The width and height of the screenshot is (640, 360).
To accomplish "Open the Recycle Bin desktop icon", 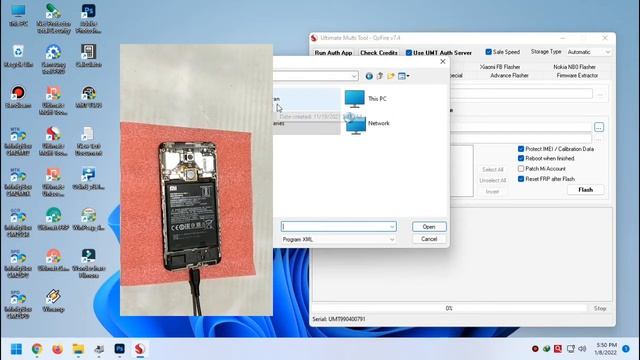I will click(18, 56).
